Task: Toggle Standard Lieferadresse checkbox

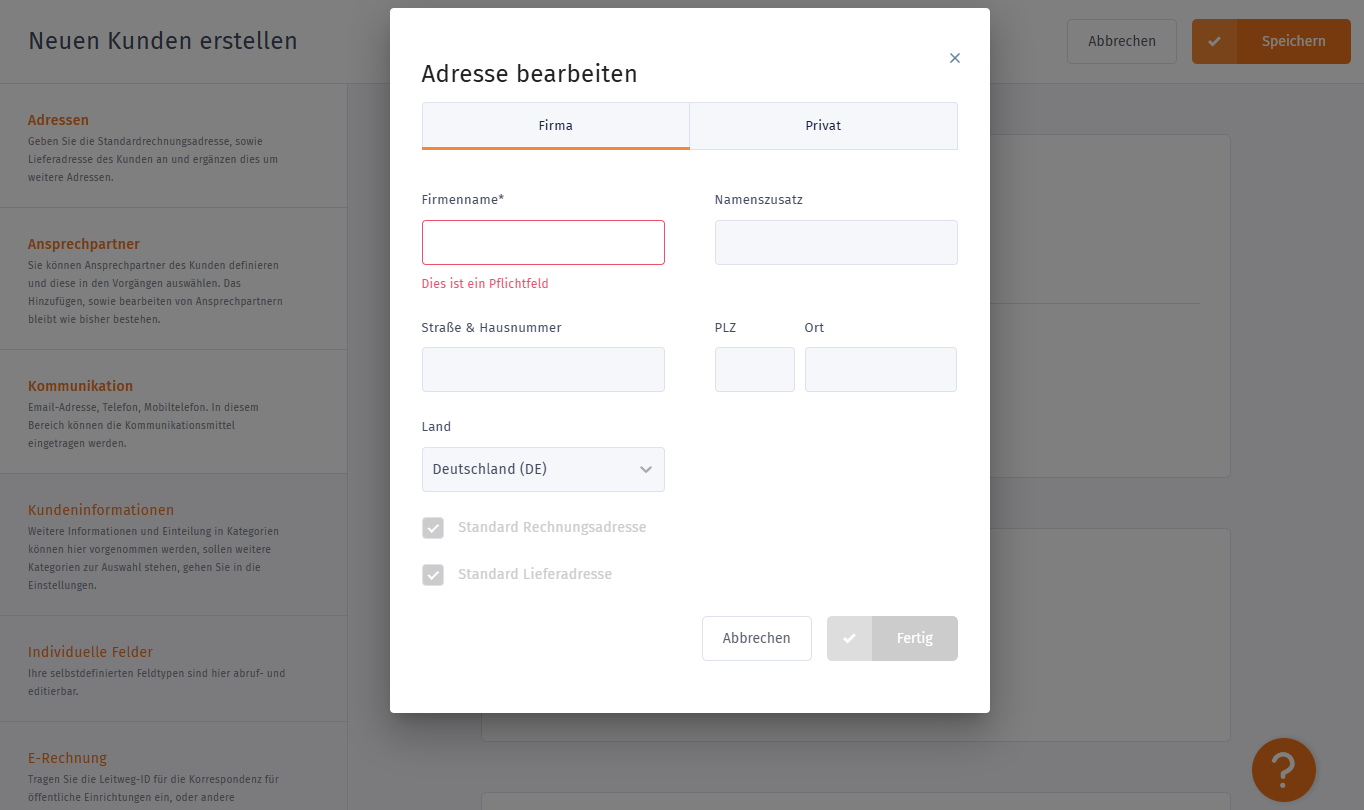Action: coord(433,574)
